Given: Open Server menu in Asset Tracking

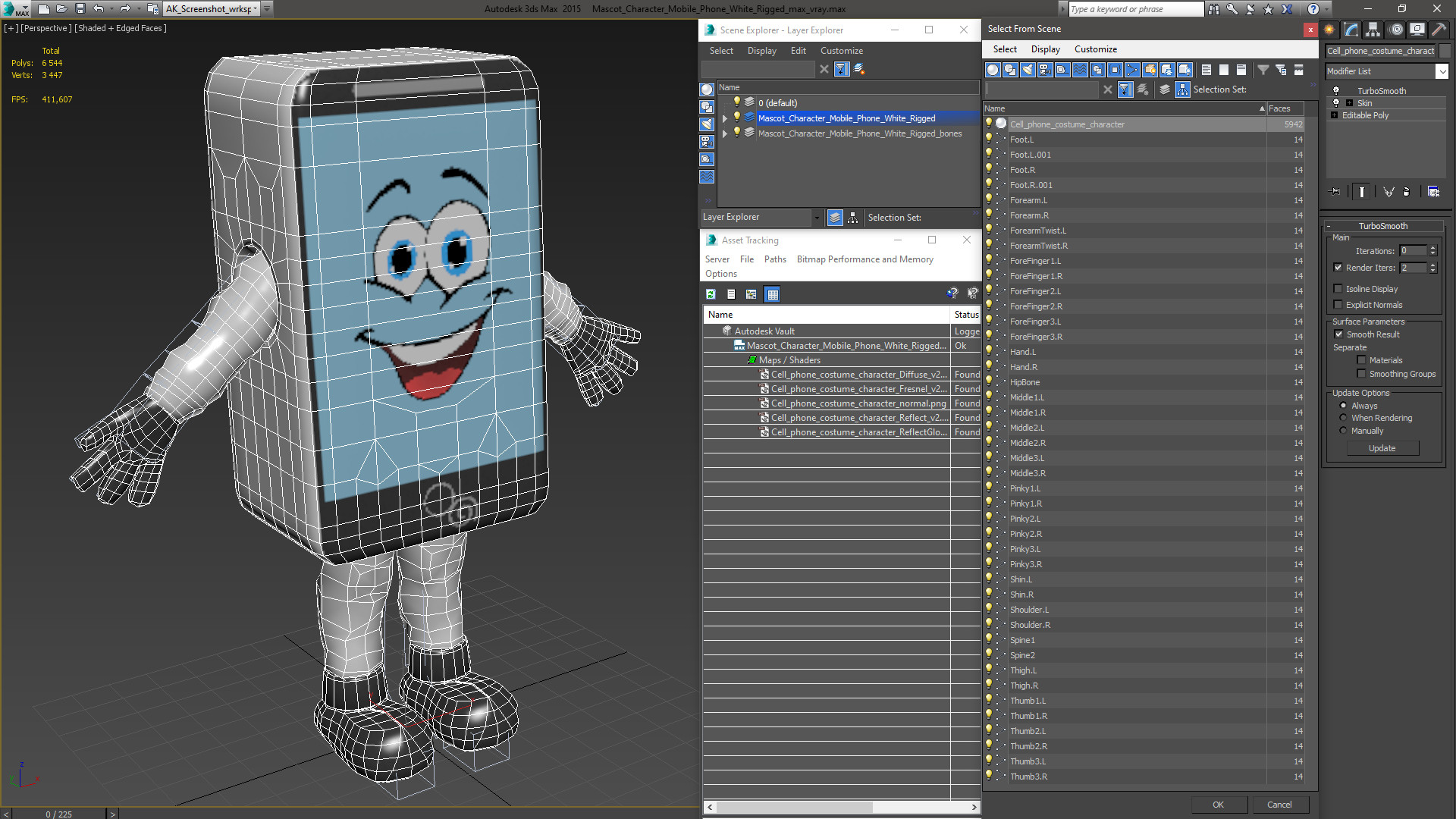Looking at the screenshot, I should pyautogui.click(x=717, y=259).
